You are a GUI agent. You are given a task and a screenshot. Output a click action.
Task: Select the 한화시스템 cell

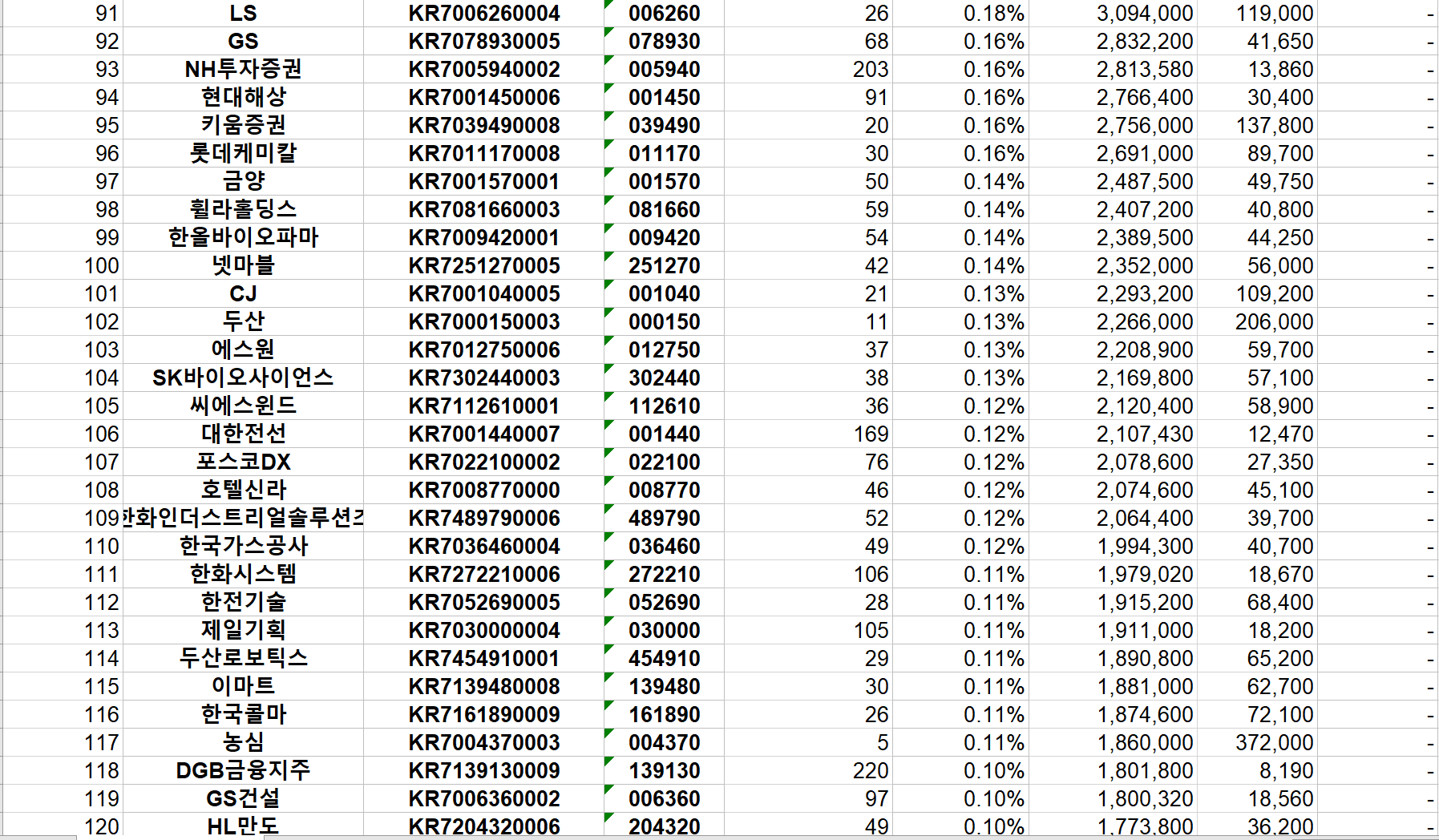(243, 575)
